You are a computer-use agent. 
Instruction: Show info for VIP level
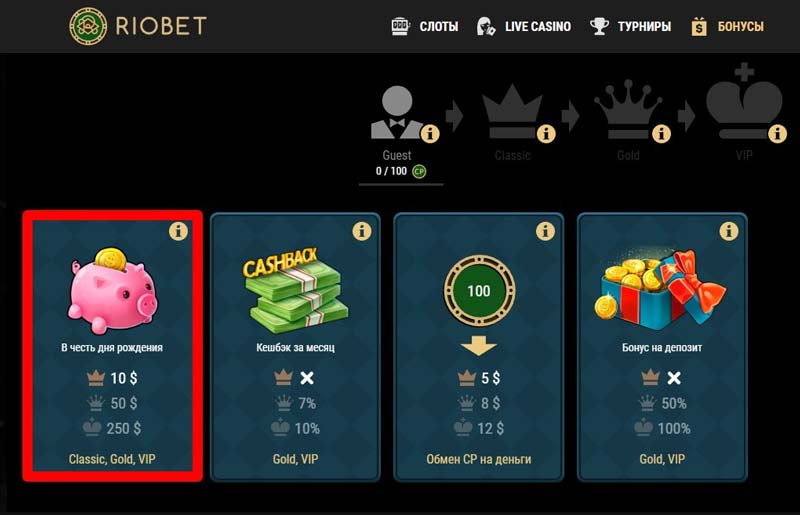click(777, 134)
